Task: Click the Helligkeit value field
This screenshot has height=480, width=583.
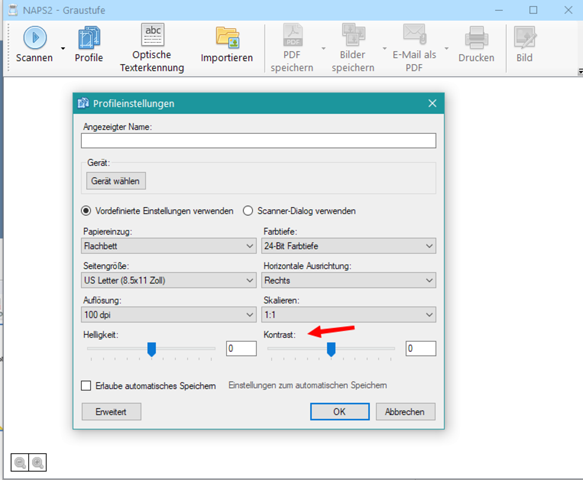Action: pos(241,349)
